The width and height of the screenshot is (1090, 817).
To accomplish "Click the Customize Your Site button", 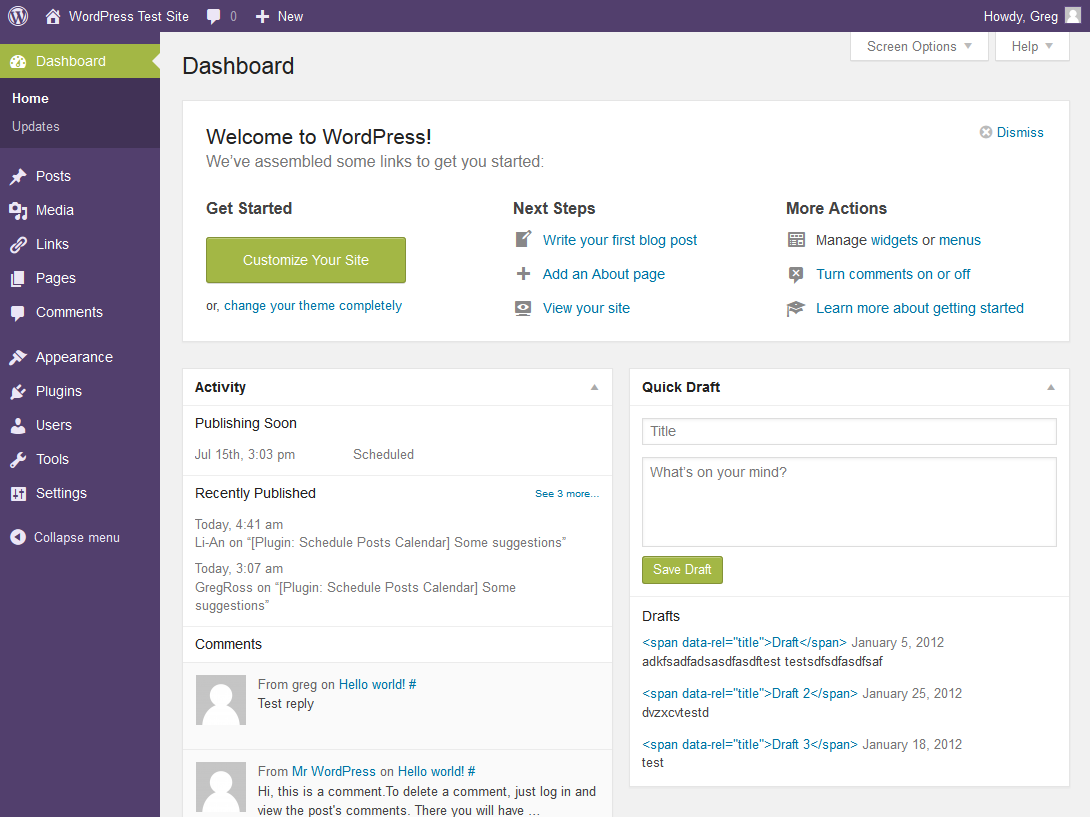I will [306, 260].
